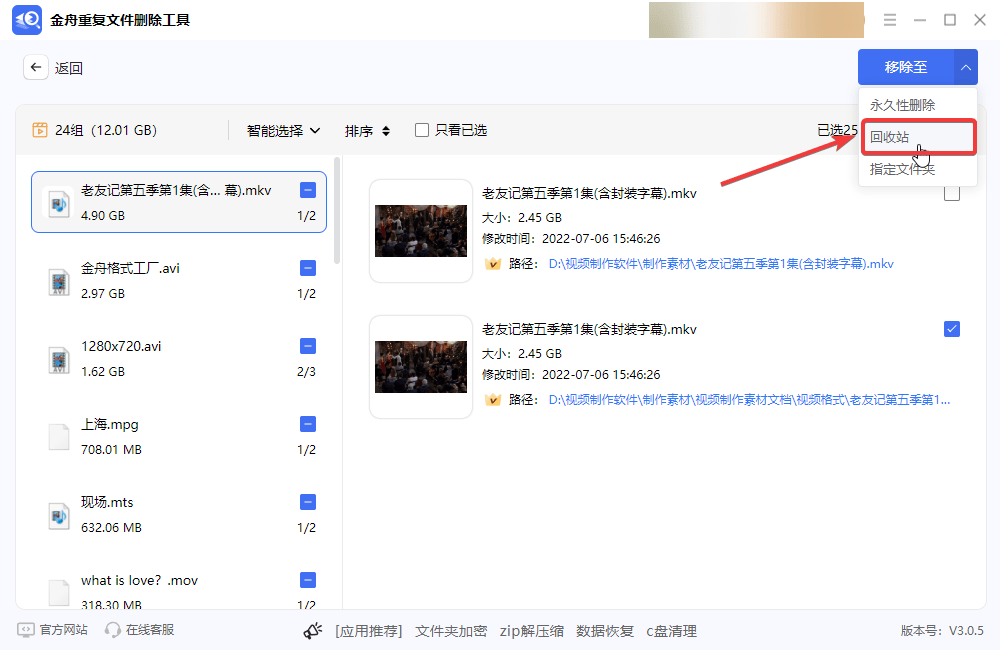
Task: Click the 4.90 GB size in first group
Action: click(x=103, y=216)
